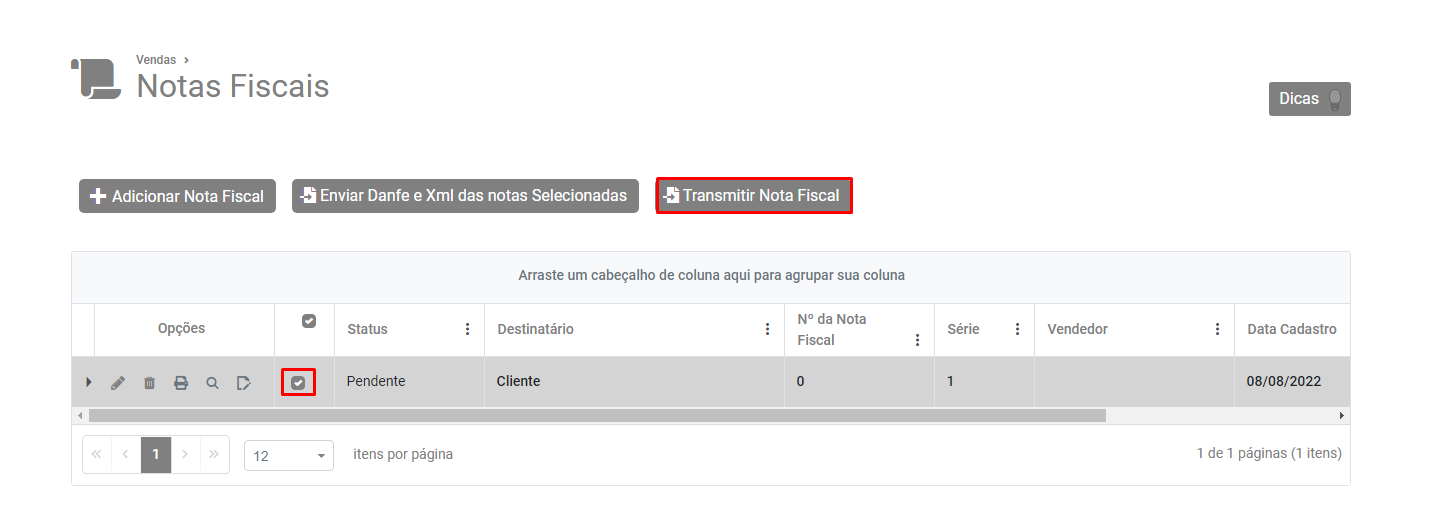
Task: Open the Dicas tips button
Action: tap(1309, 99)
